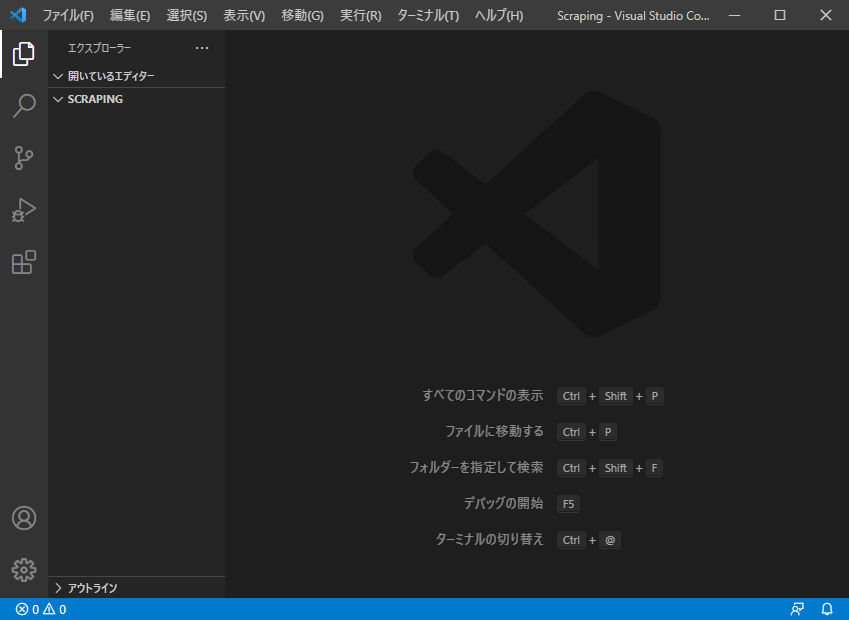Click the warnings count in status bar
This screenshot has height=620, width=849.
pos(55,610)
